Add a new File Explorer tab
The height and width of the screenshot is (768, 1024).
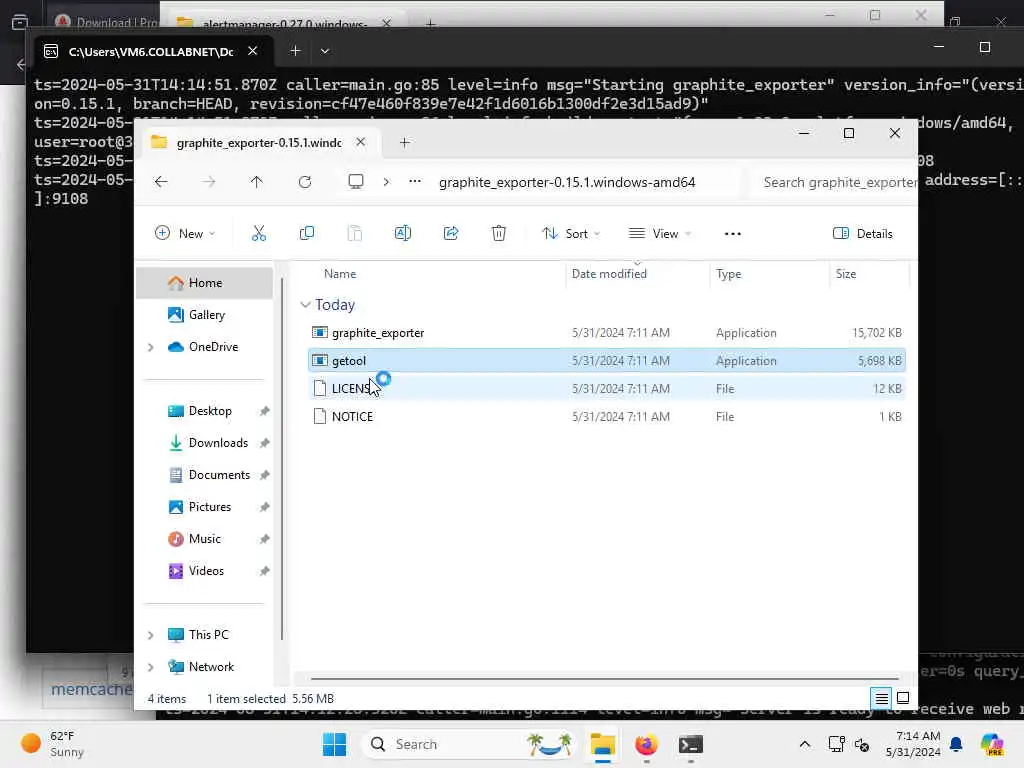404,142
